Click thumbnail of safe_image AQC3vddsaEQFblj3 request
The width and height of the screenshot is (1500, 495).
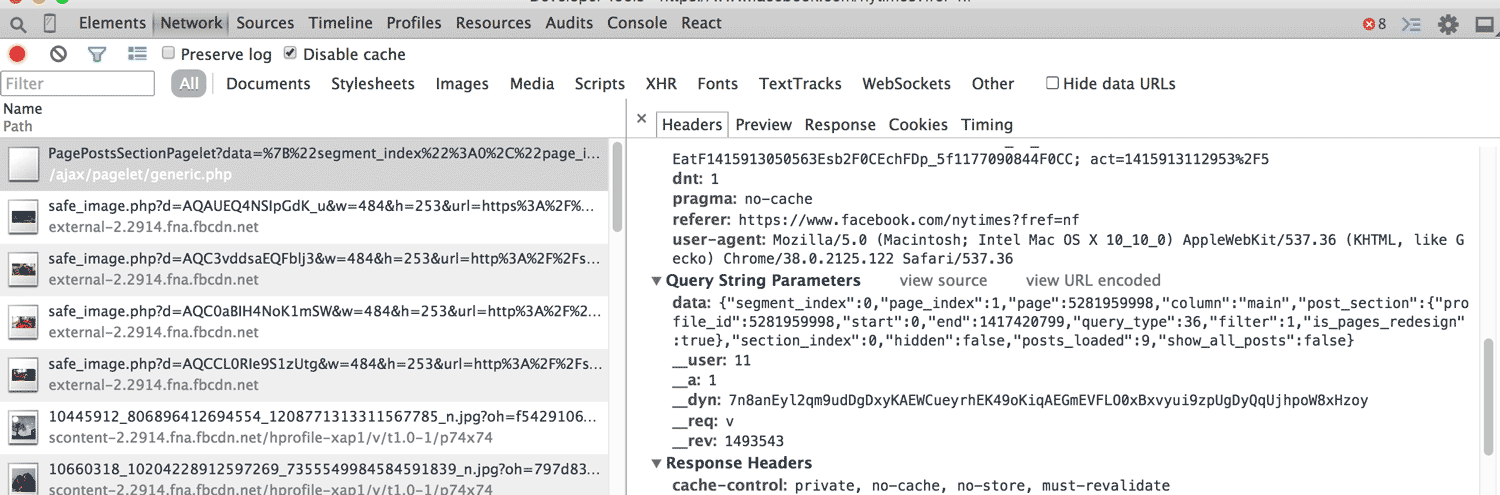coord(23,269)
